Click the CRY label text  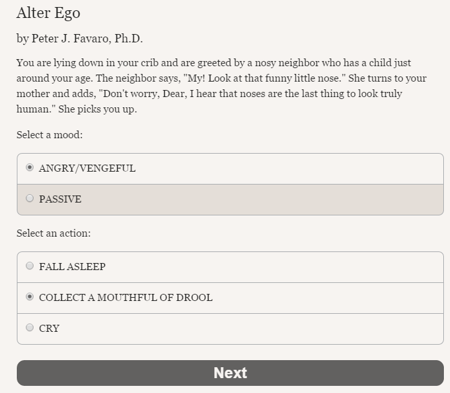point(49,328)
